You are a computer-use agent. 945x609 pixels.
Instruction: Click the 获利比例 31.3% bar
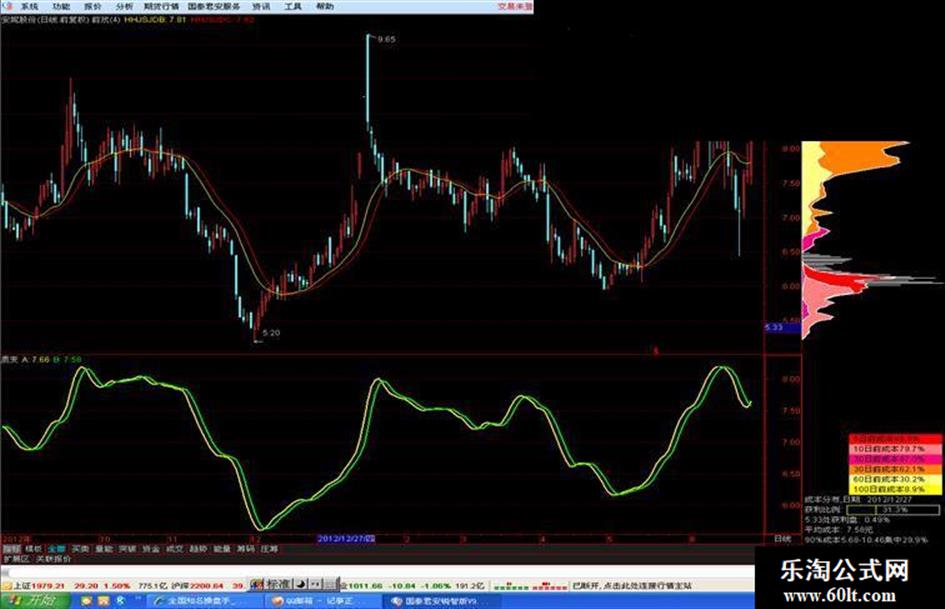point(893,510)
